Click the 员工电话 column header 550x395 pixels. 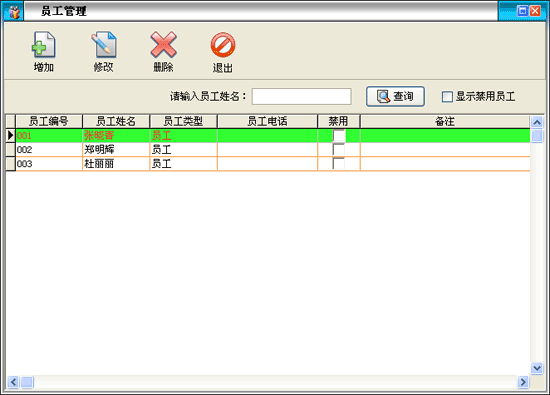click(267, 121)
